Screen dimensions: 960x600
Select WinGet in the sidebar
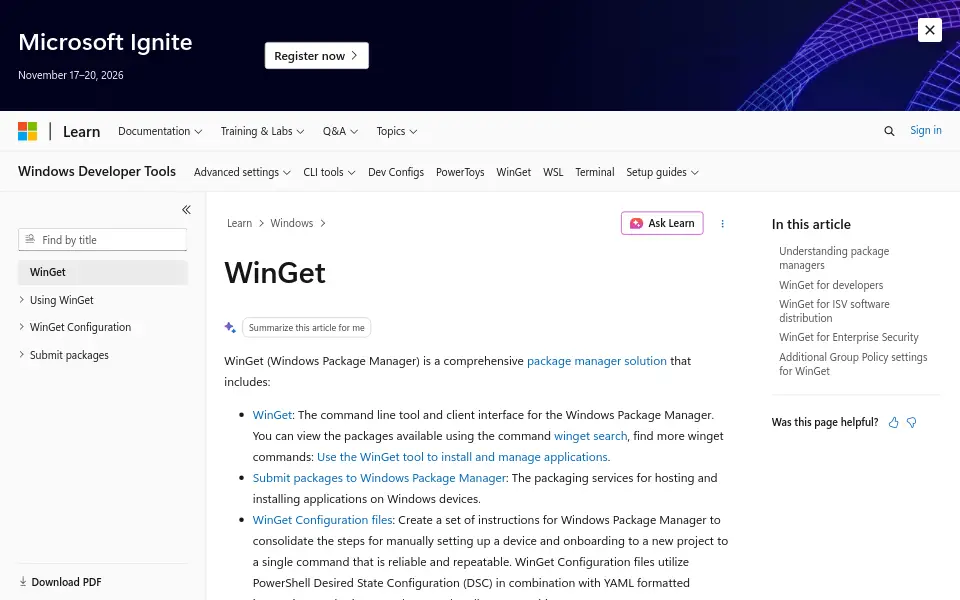pos(103,272)
